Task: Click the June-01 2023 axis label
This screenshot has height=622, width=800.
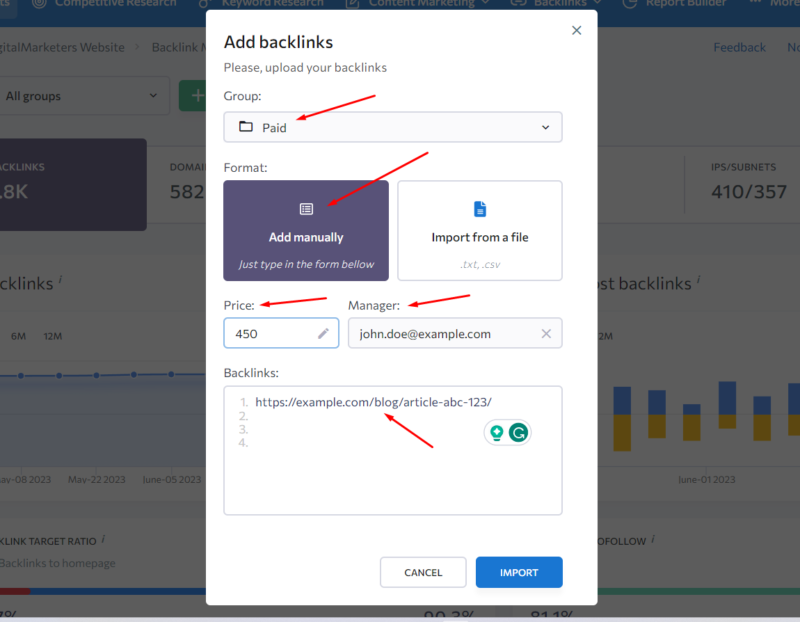Action: [707, 480]
